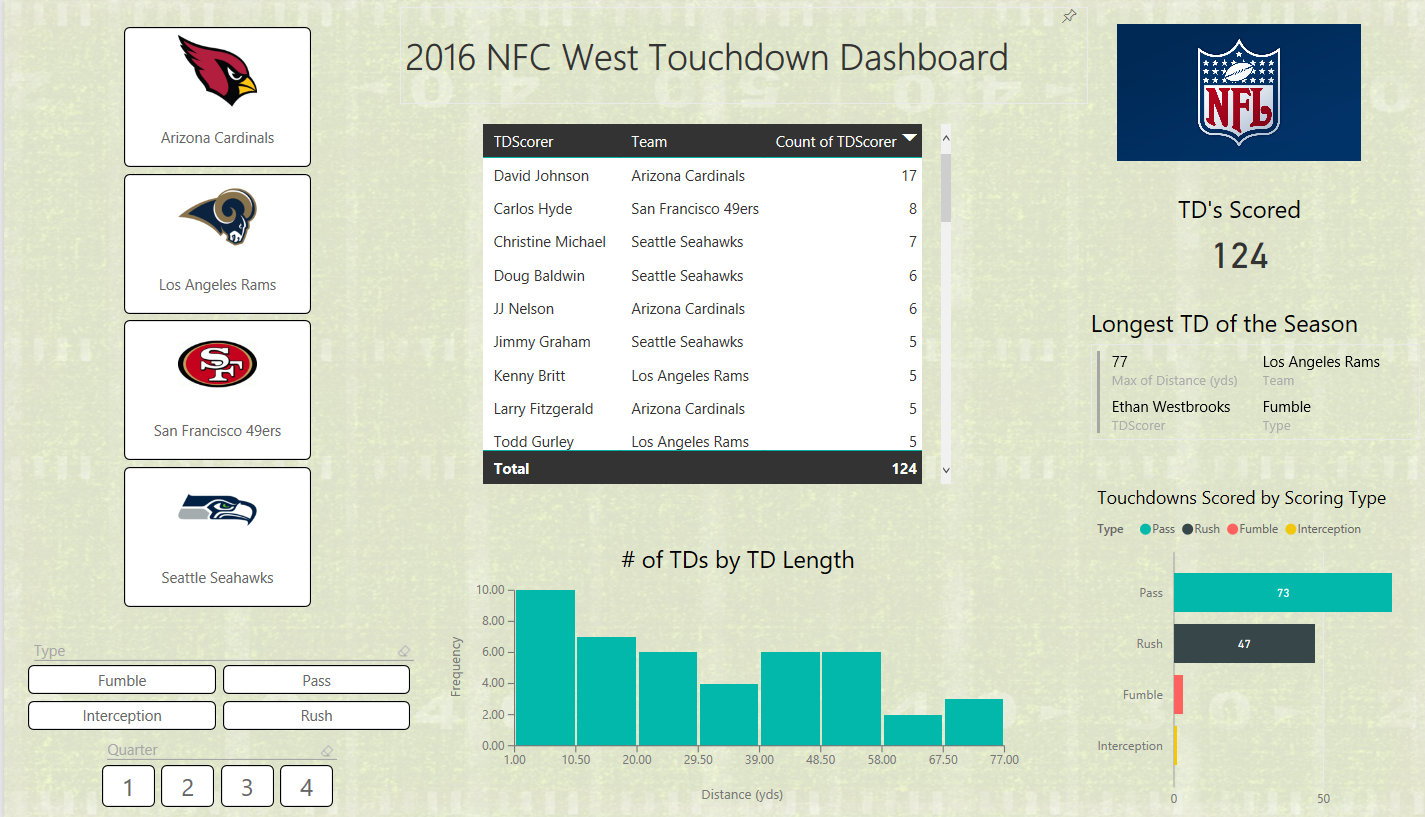Select the thin yellow Interception bar
Image resolution: width=1425 pixels, height=817 pixels.
(x=1175, y=746)
